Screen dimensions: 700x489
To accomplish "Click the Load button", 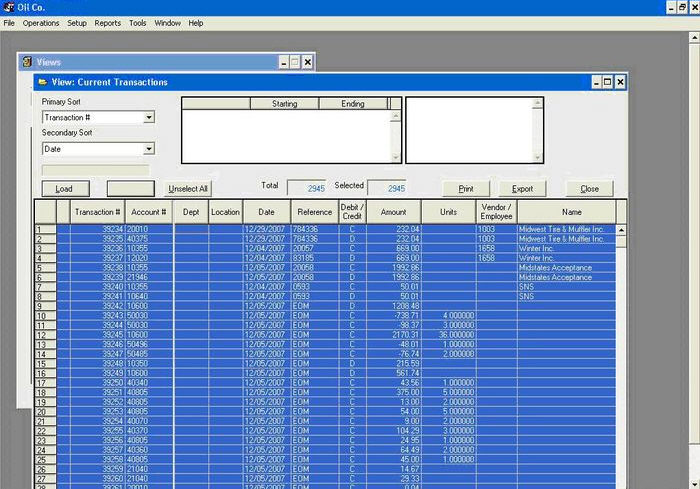I will click(x=66, y=188).
